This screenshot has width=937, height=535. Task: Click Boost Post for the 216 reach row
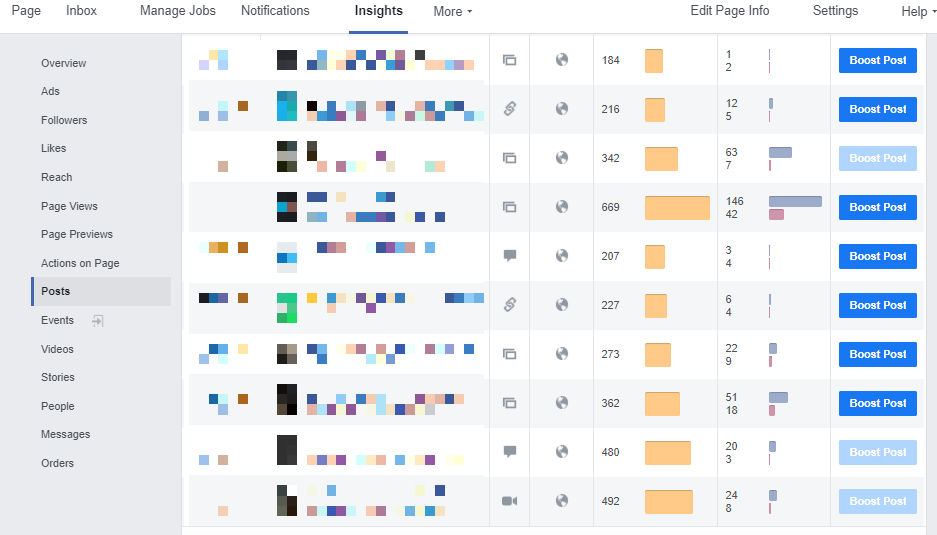[x=877, y=109]
